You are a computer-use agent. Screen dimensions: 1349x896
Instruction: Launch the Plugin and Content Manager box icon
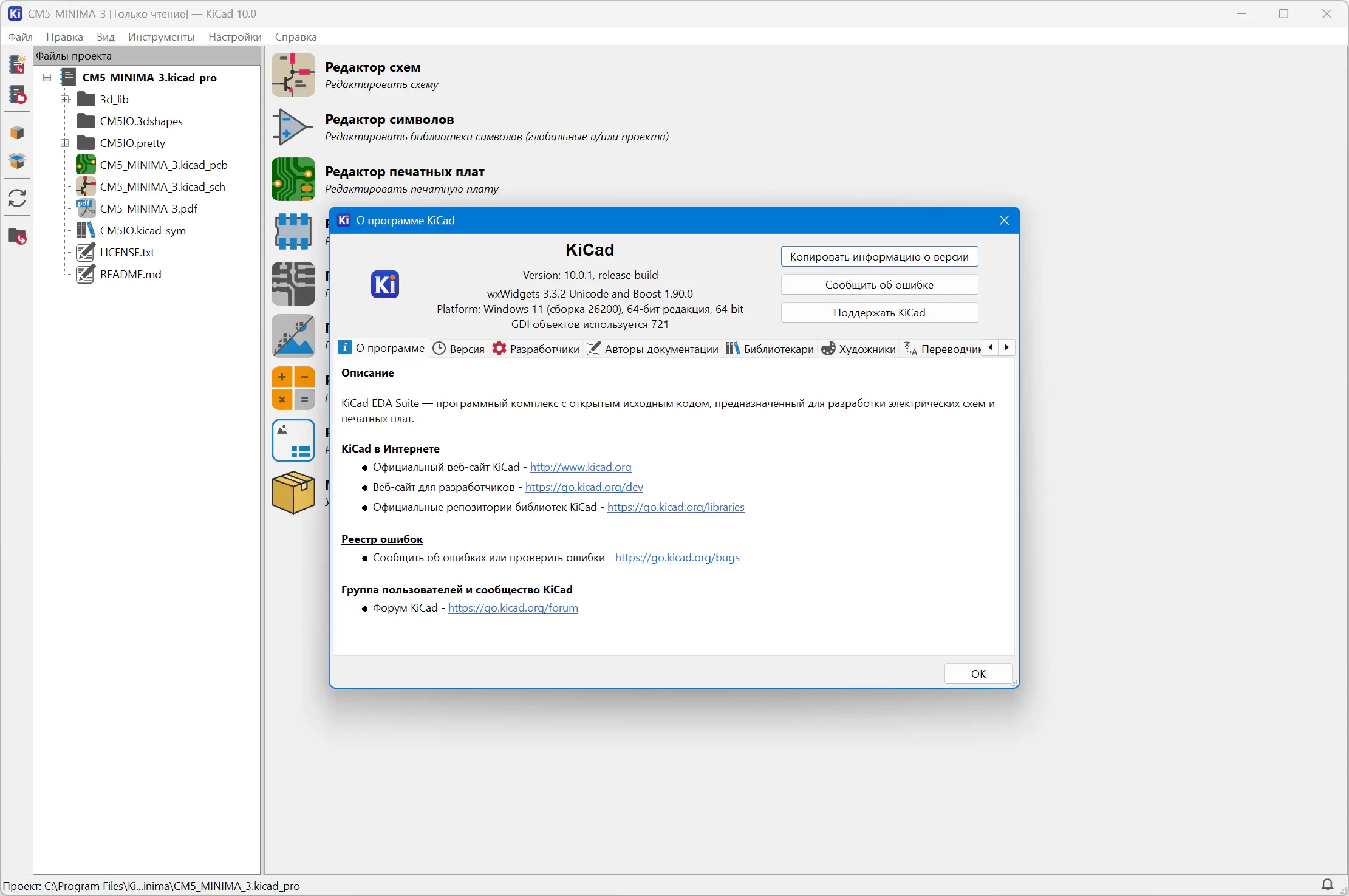click(293, 493)
